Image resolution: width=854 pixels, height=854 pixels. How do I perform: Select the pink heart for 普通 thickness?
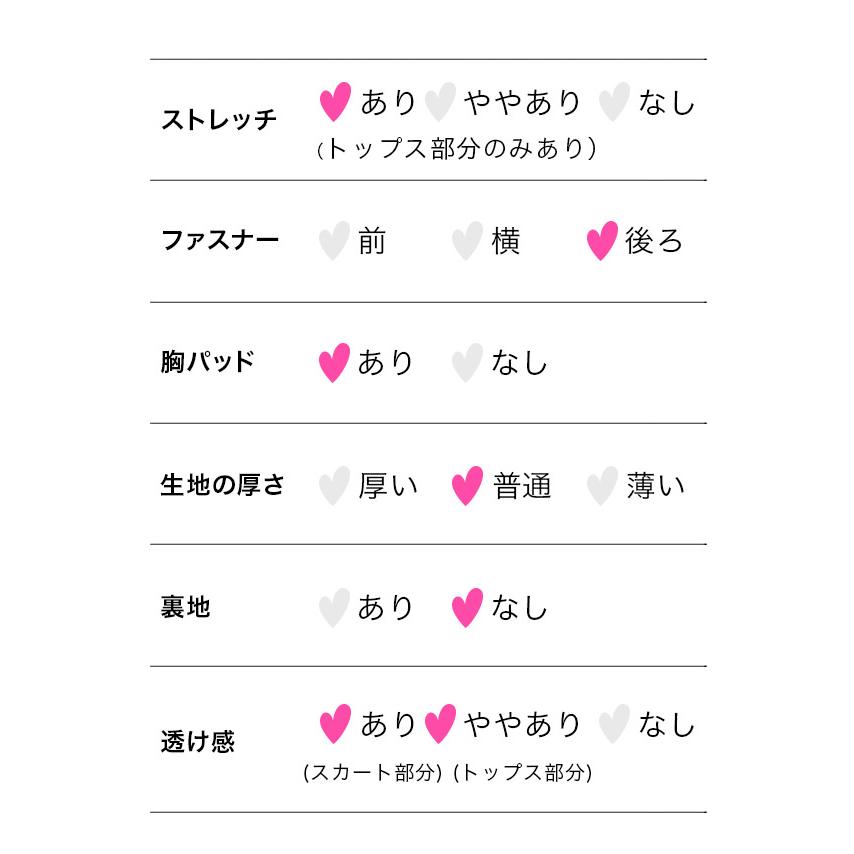(467, 486)
